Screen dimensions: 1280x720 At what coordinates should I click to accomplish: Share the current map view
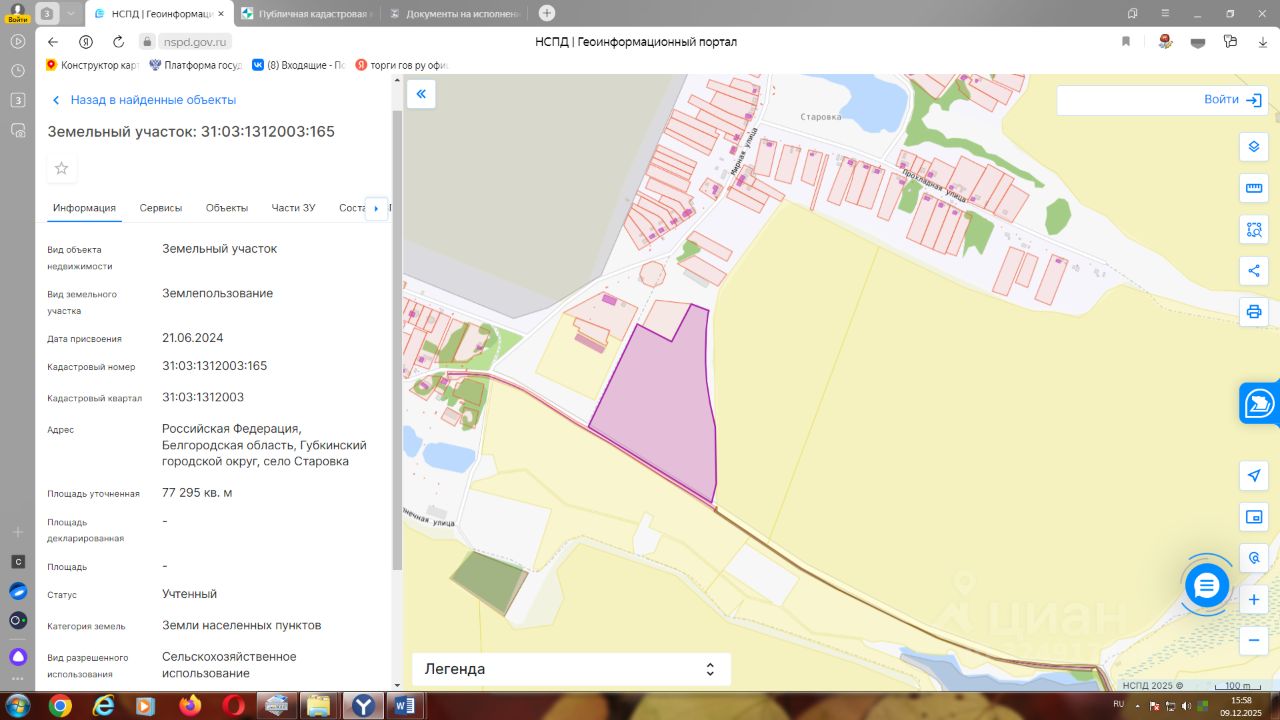(1254, 270)
